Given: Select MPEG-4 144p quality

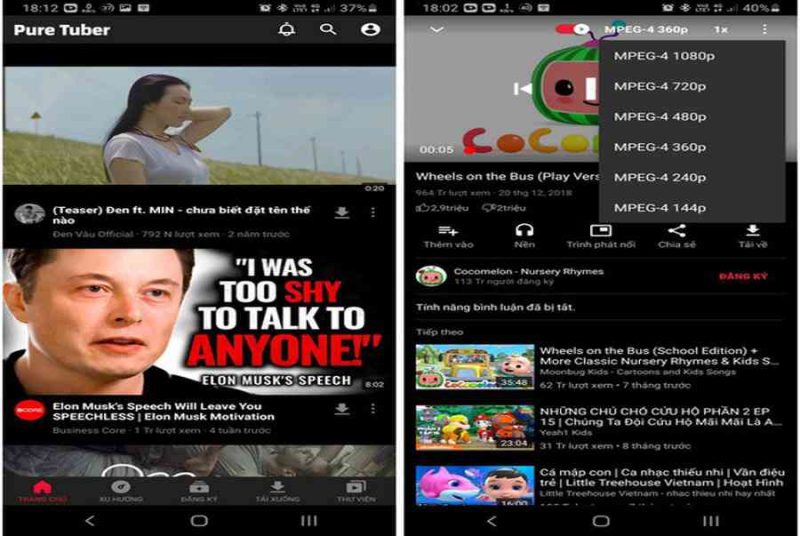Looking at the screenshot, I should (692, 208).
